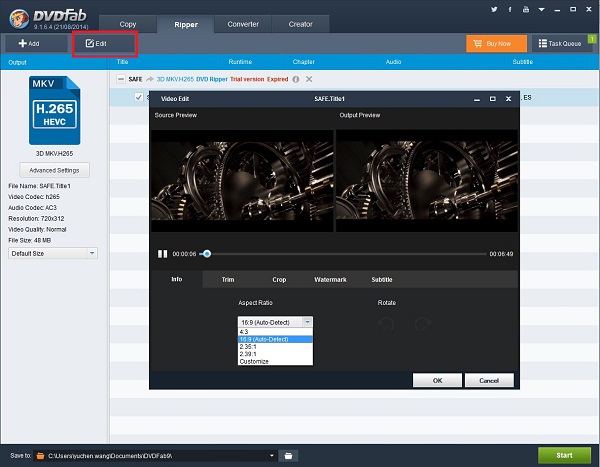Click the Audio column header
Image resolution: width=600 pixels, height=467 pixels.
click(x=393, y=62)
